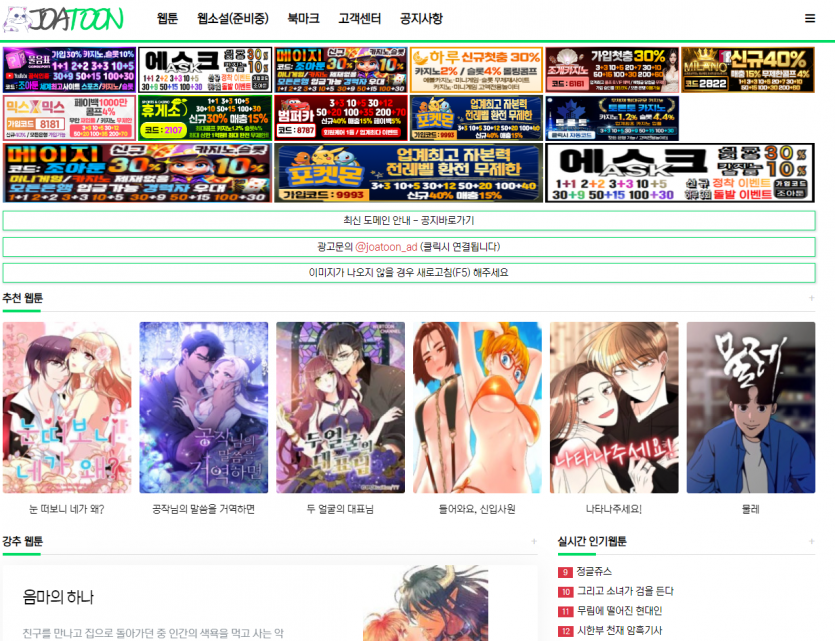
Task: Open ranked item 시한부 천재 암흑기사
Action: tap(619, 631)
